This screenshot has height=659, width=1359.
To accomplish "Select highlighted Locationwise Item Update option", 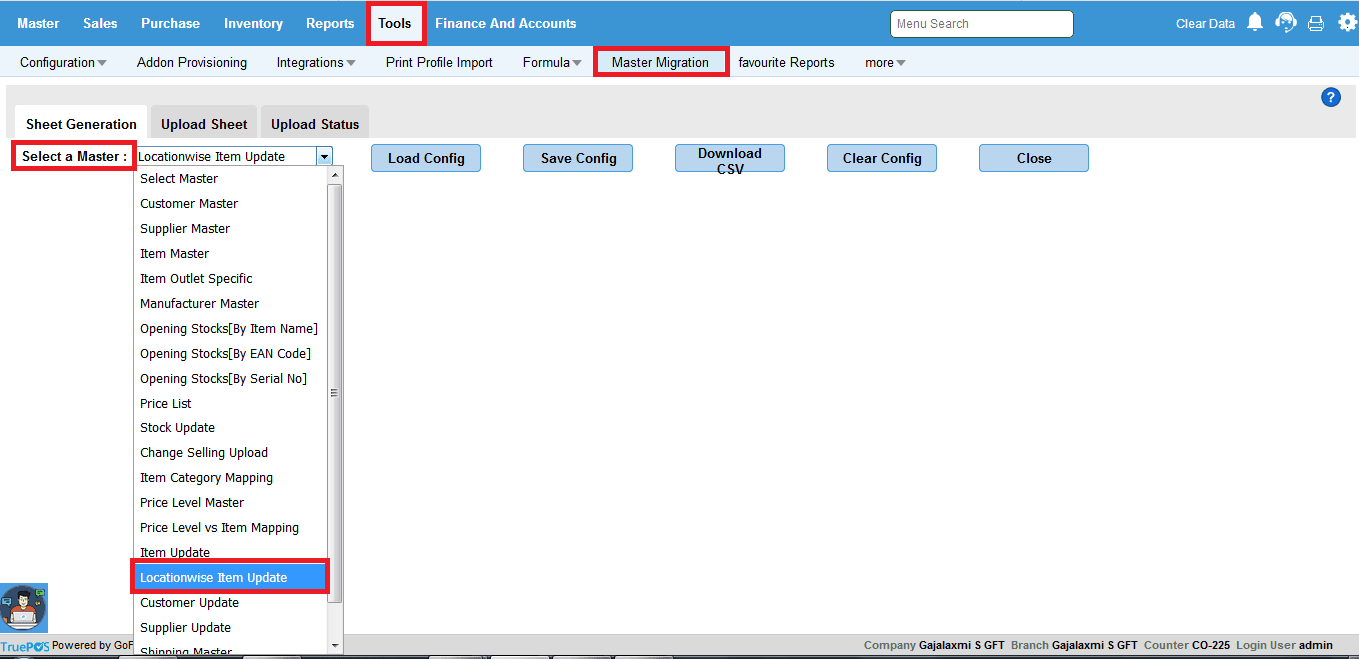I will [231, 577].
